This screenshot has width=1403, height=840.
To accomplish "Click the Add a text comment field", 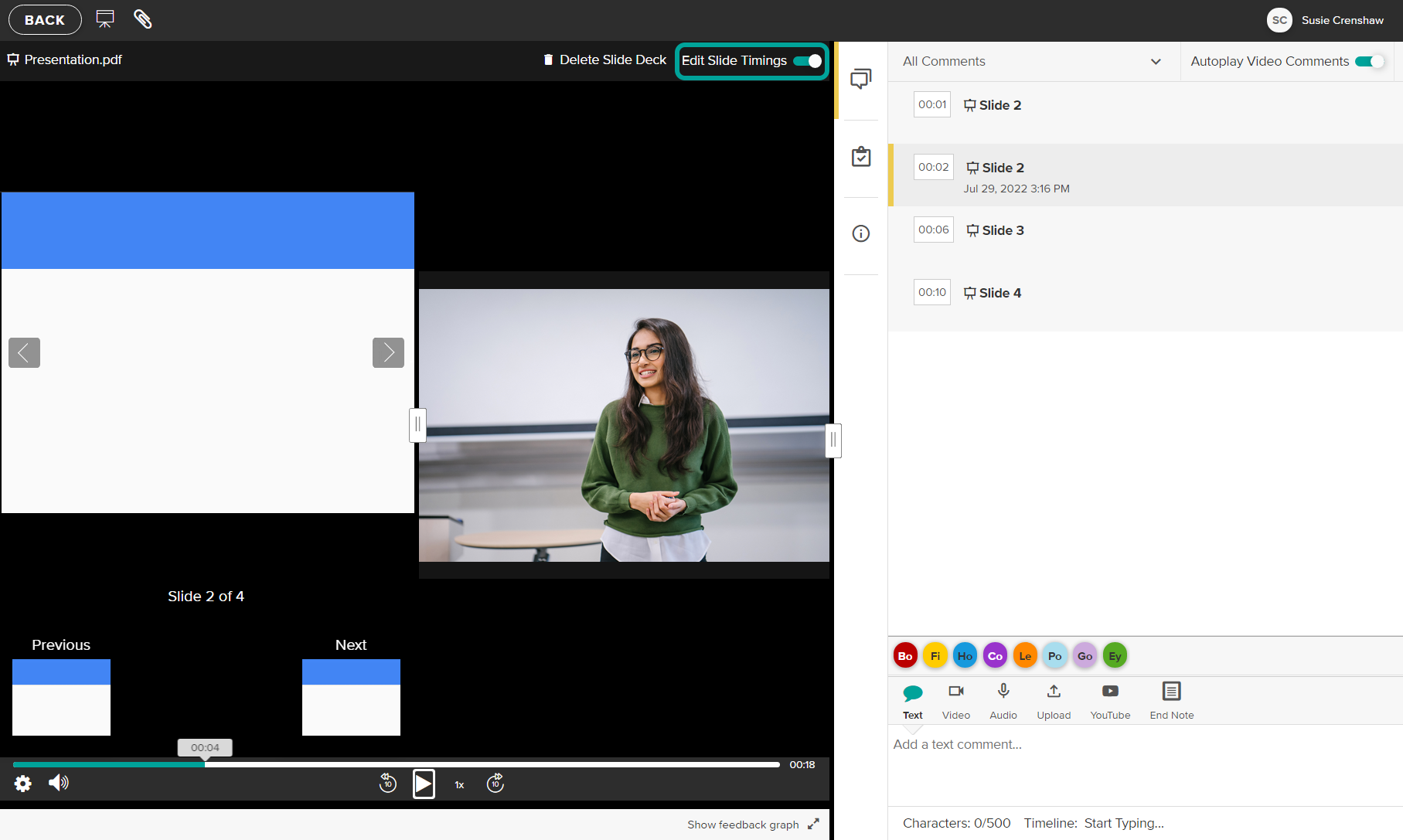I will click(1146, 765).
